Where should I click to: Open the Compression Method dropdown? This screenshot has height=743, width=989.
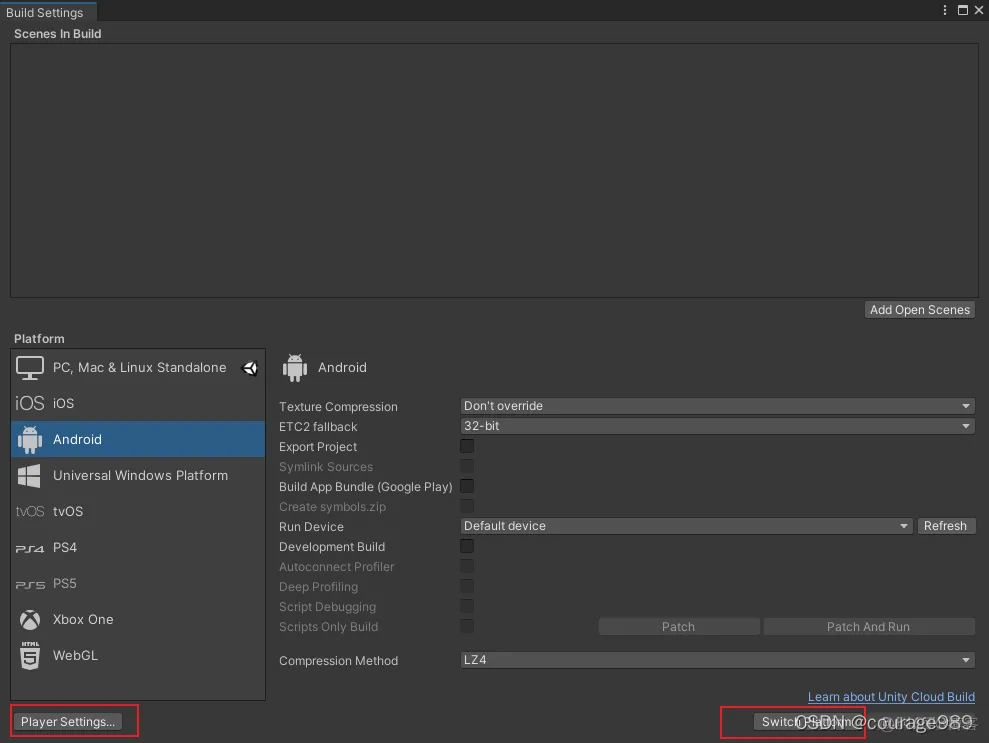[718, 660]
